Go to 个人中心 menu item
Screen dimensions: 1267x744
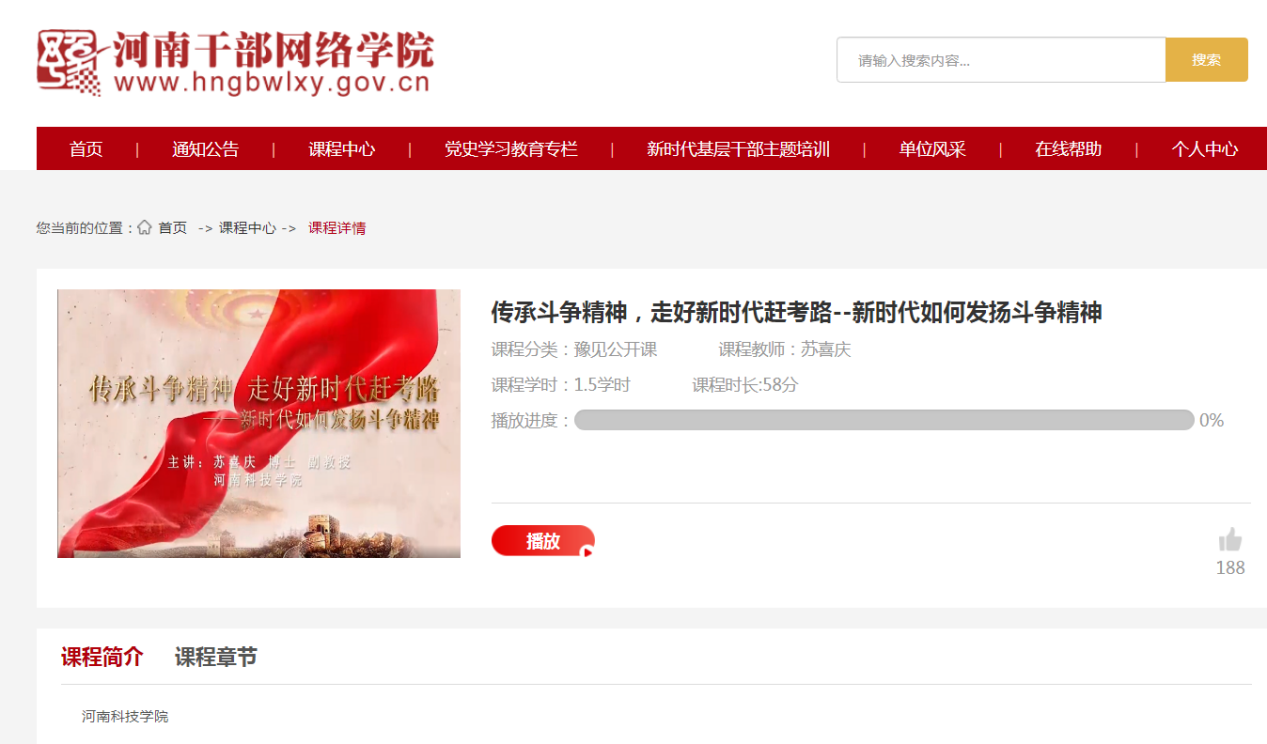pyautogui.click(x=1205, y=149)
